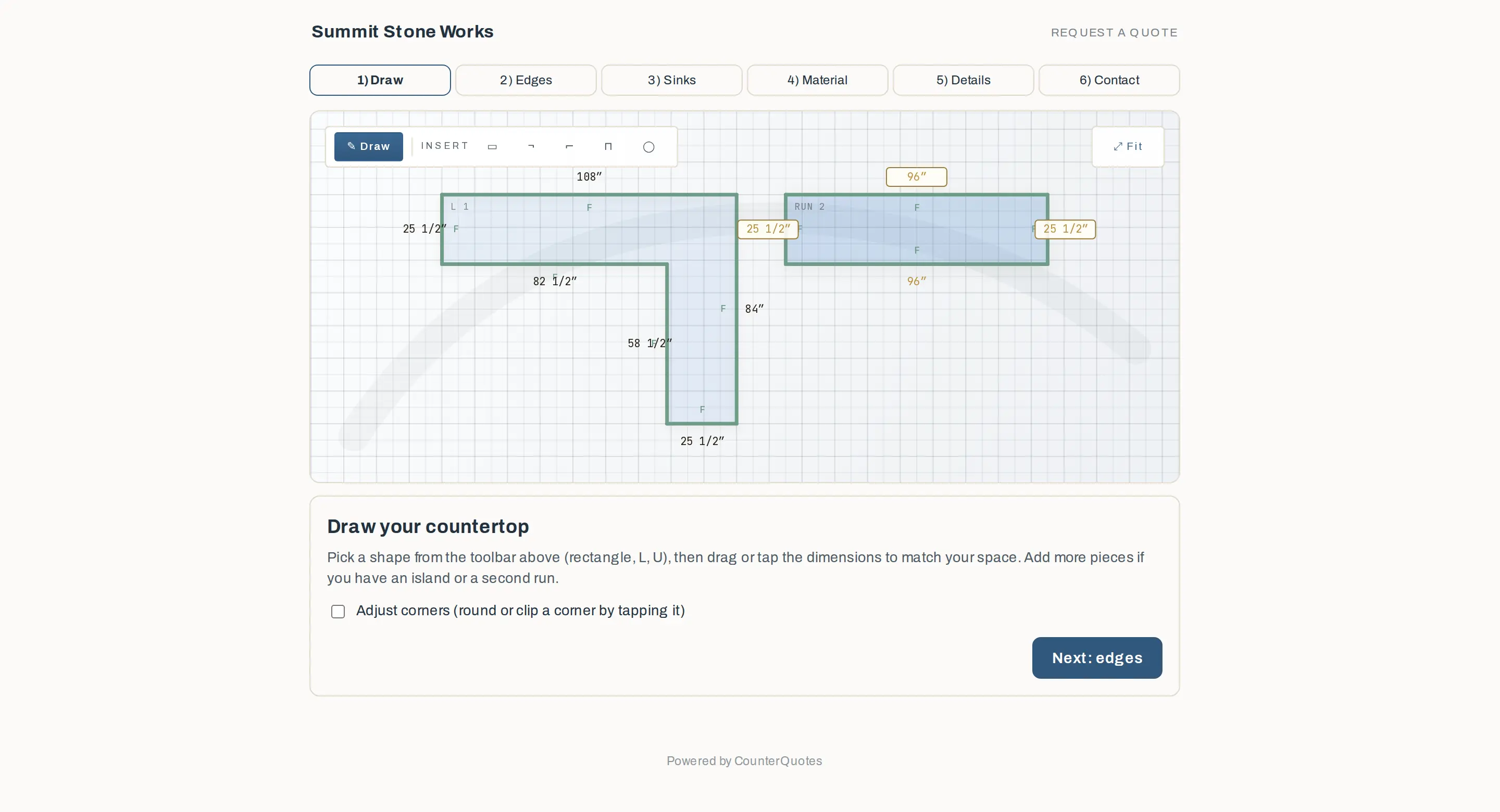
Task: Open the 3) Sinks tab
Action: 671,80
